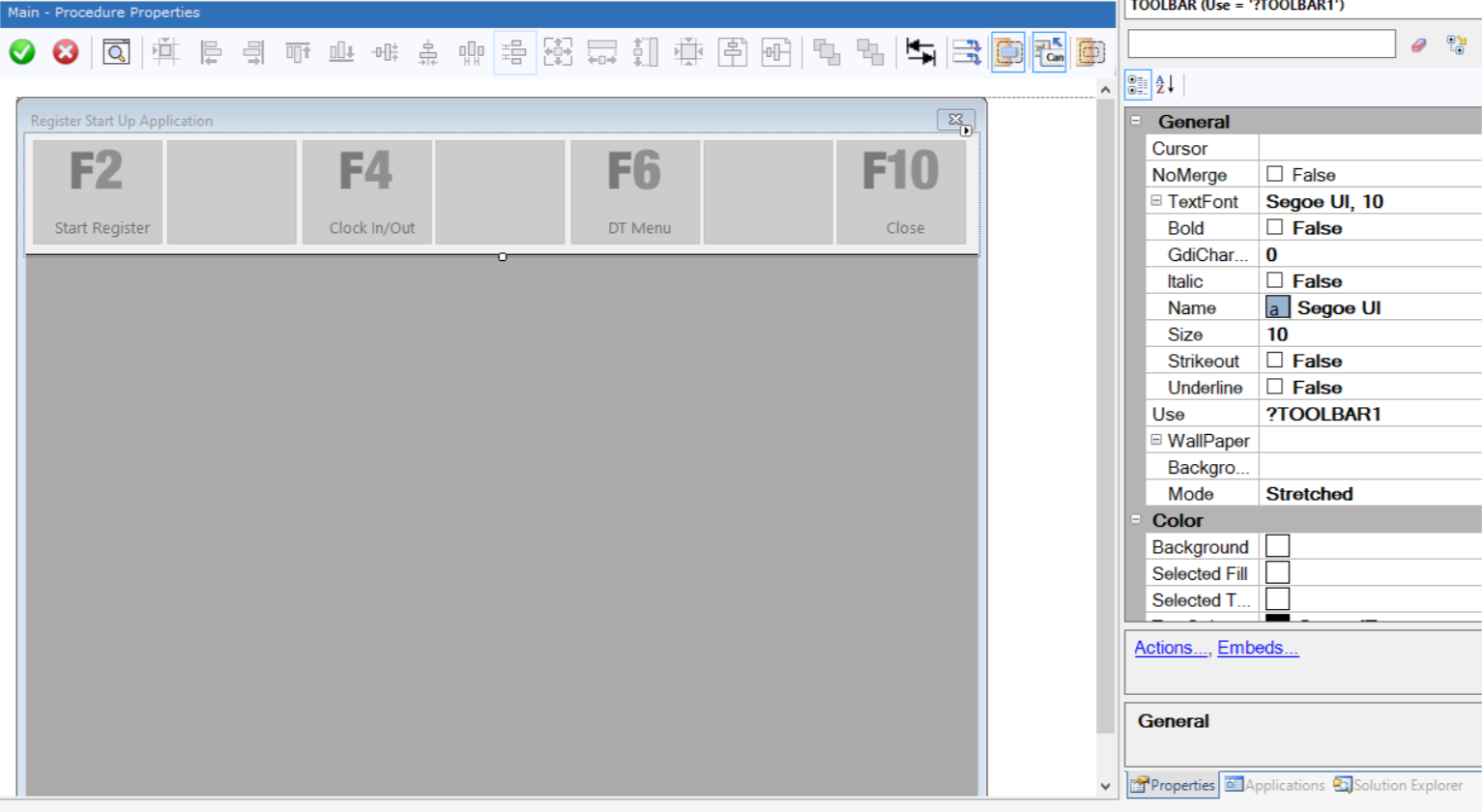The height and width of the screenshot is (812, 1482).
Task: Click the bring-to-front overlapping squares icon
Action: [x=827, y=52]
